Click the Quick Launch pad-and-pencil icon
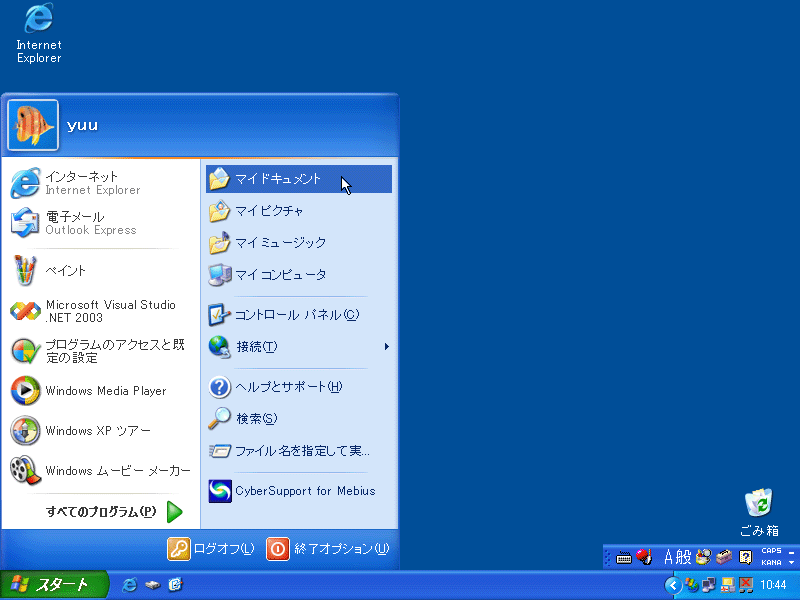The height and width of the screenshot is (600, 800). pos(176,585)
